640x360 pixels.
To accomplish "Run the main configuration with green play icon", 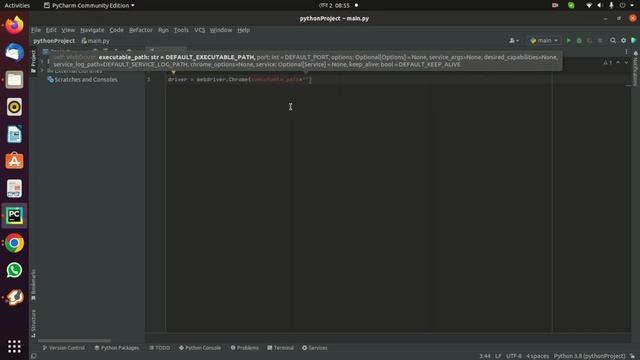I will (x=569, y=40).
